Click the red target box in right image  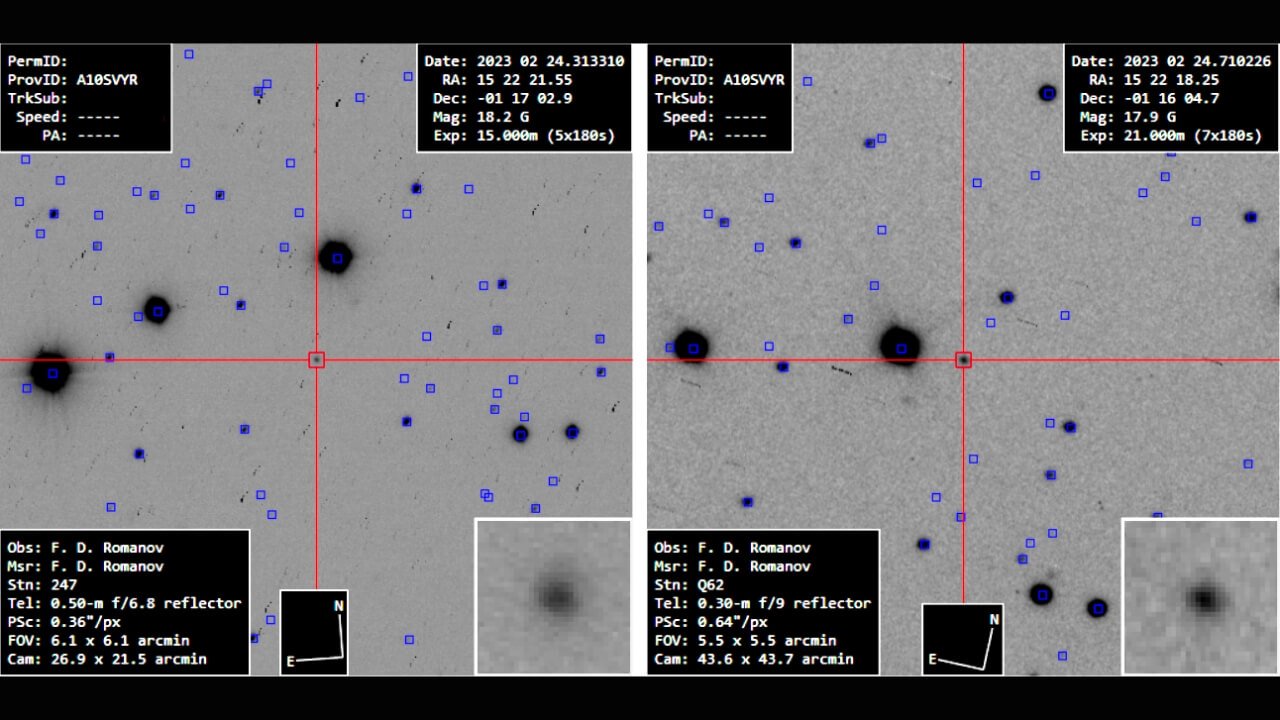point(963,359)
